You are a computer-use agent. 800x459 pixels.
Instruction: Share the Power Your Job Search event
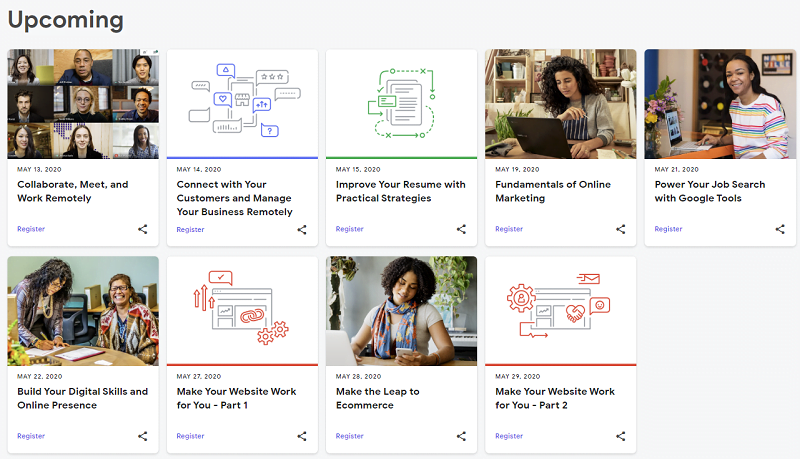pyautogui.click(x=780, y=229)
